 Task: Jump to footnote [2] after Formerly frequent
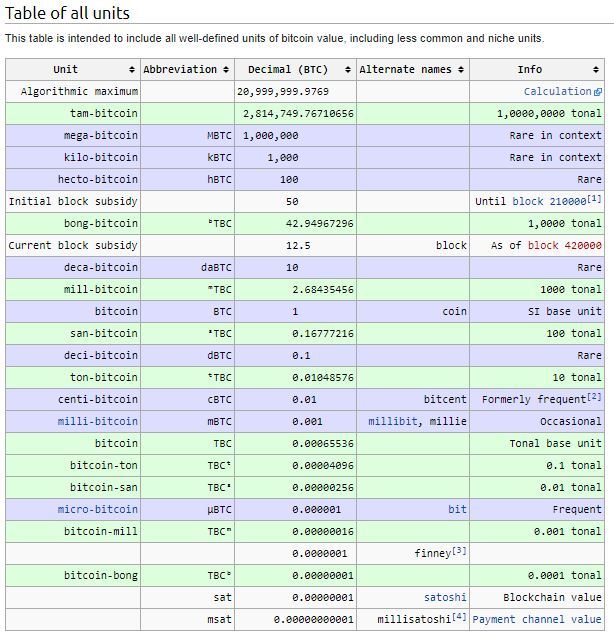point(594,397)
